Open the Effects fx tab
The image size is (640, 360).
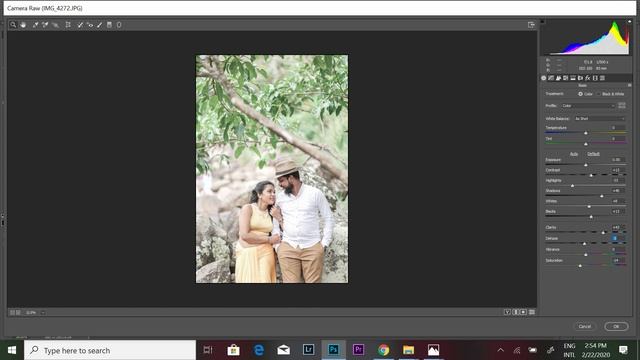point(588,78)
